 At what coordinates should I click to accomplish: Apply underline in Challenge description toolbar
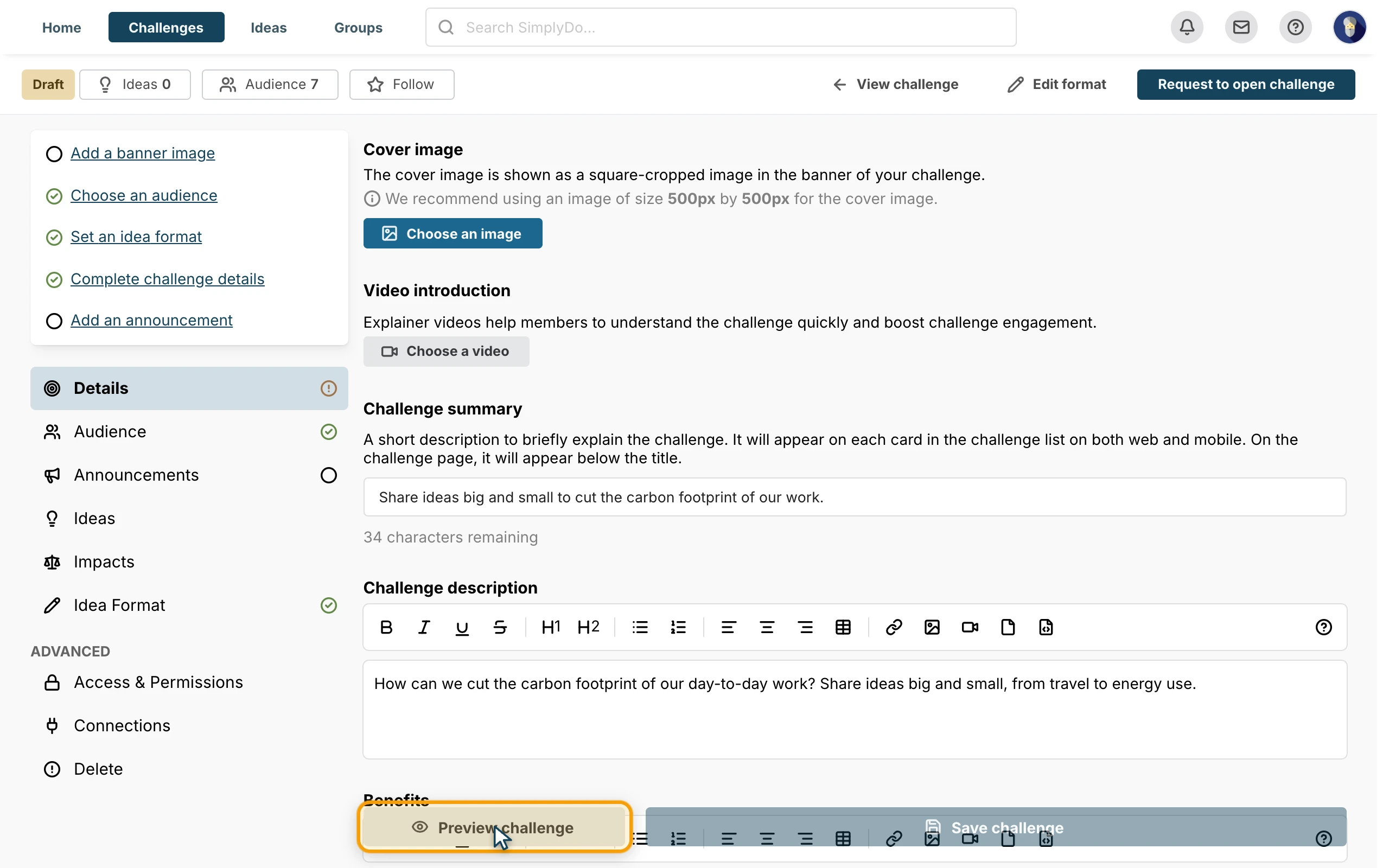click(462, 627)
